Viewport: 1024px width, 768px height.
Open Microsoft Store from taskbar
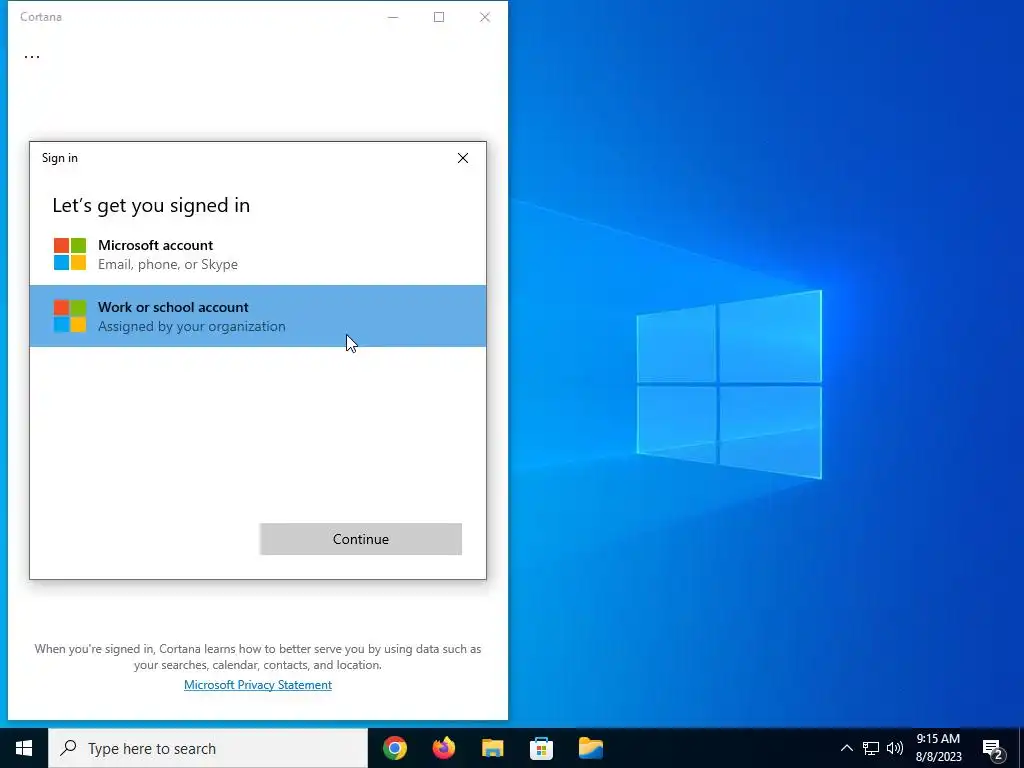tap(541, 748)
